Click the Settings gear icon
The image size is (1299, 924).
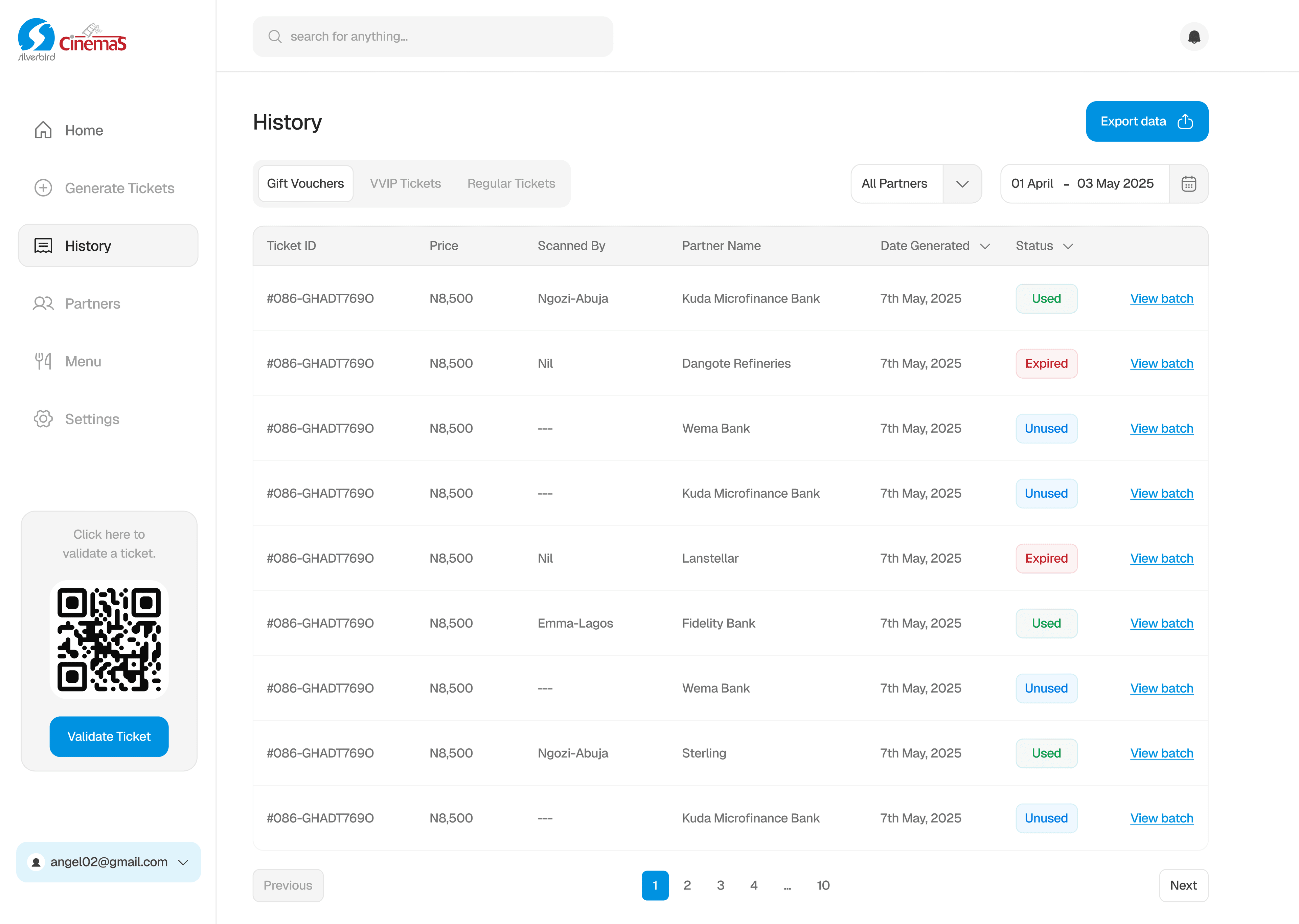43,419
